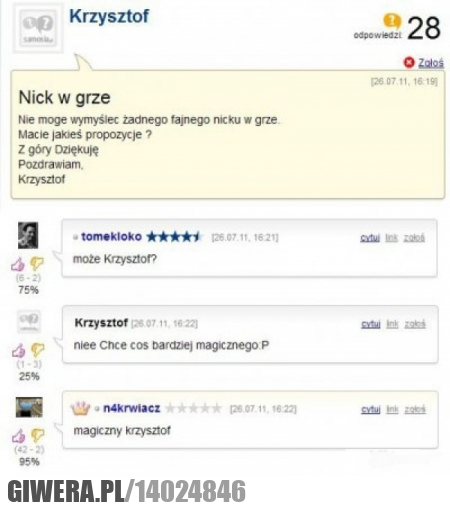Like Krzysztof's reply with thumbs up
Viewport: 450px width, 507px height.
point(19,350)
